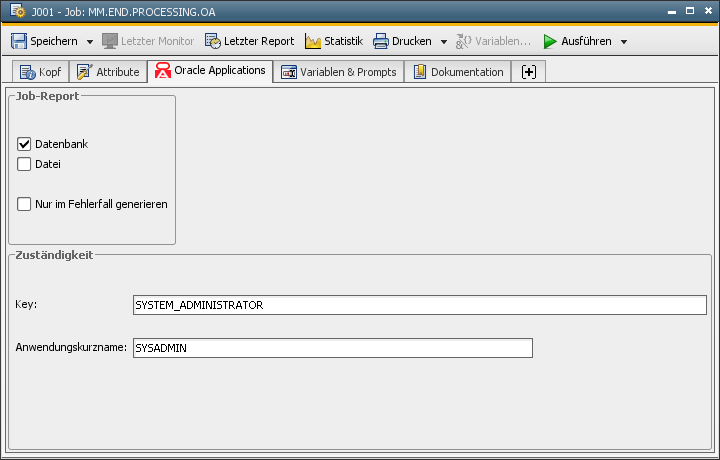Click the Speichern floppy disk icon
The height and width of the screenshot is (460, 720).
click(x=19, y=41)
